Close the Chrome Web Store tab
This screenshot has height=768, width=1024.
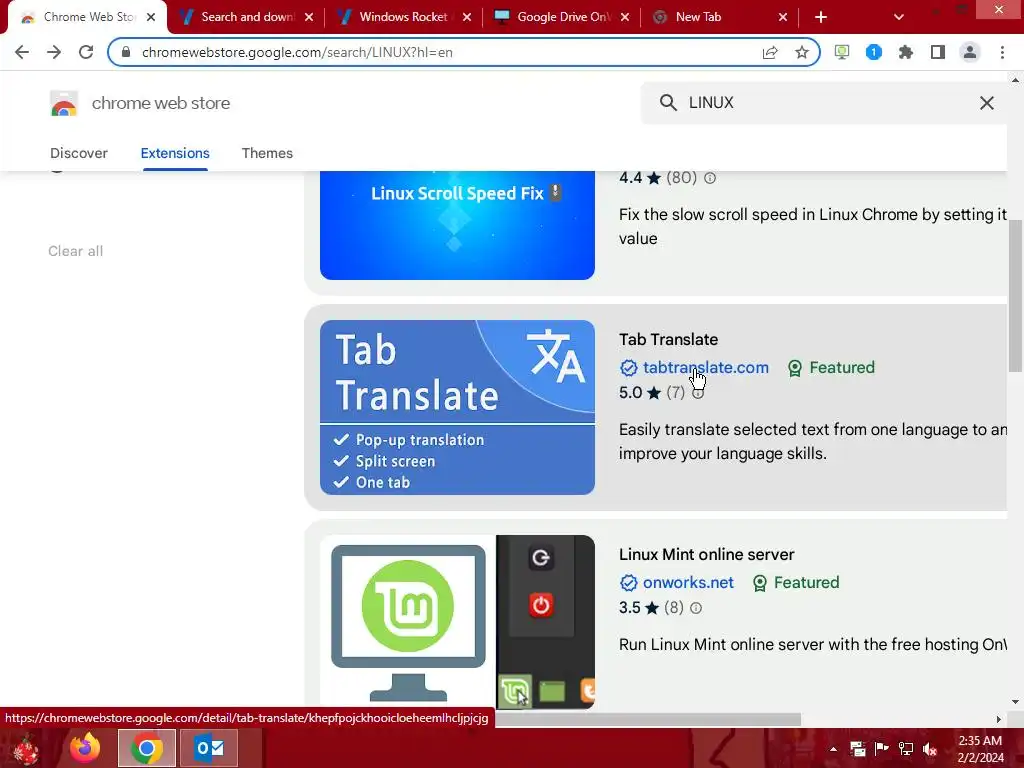point(151,17)
